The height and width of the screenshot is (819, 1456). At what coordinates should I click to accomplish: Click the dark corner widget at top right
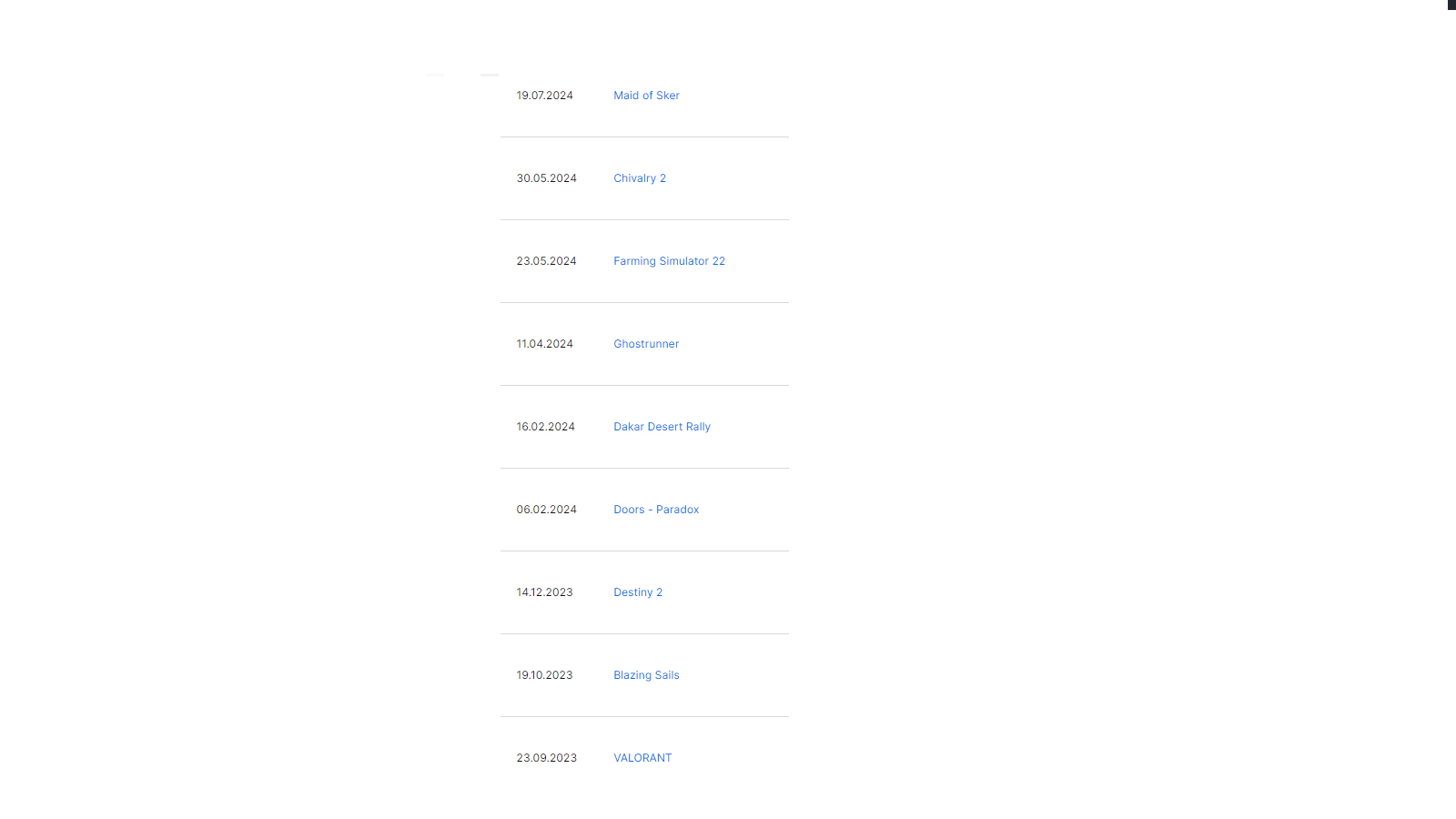(x=1451, y=5)
